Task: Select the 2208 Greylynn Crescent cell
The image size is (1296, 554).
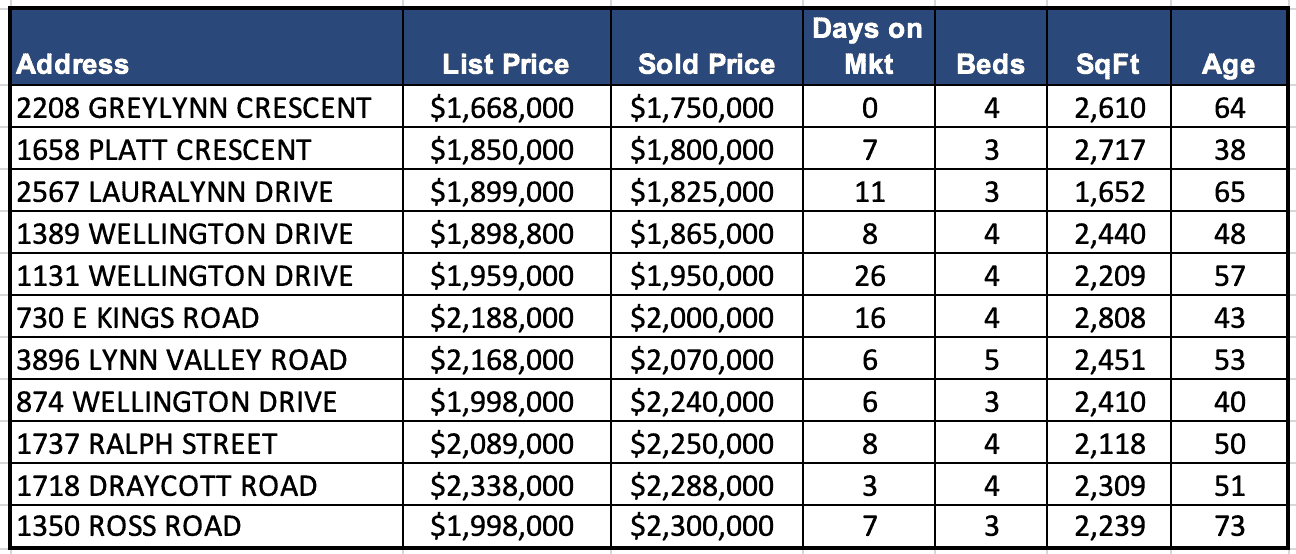Action: 194,108
